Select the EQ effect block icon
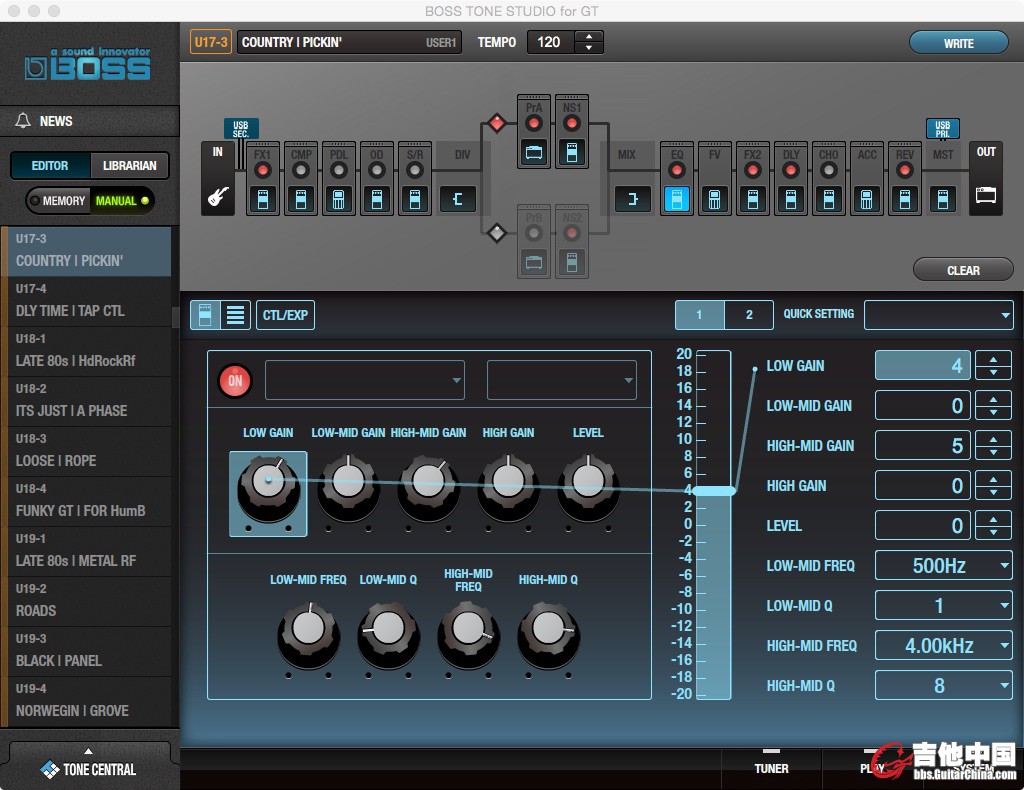Viewport: 1024px width, 790px height. click(x=676, y=199)
